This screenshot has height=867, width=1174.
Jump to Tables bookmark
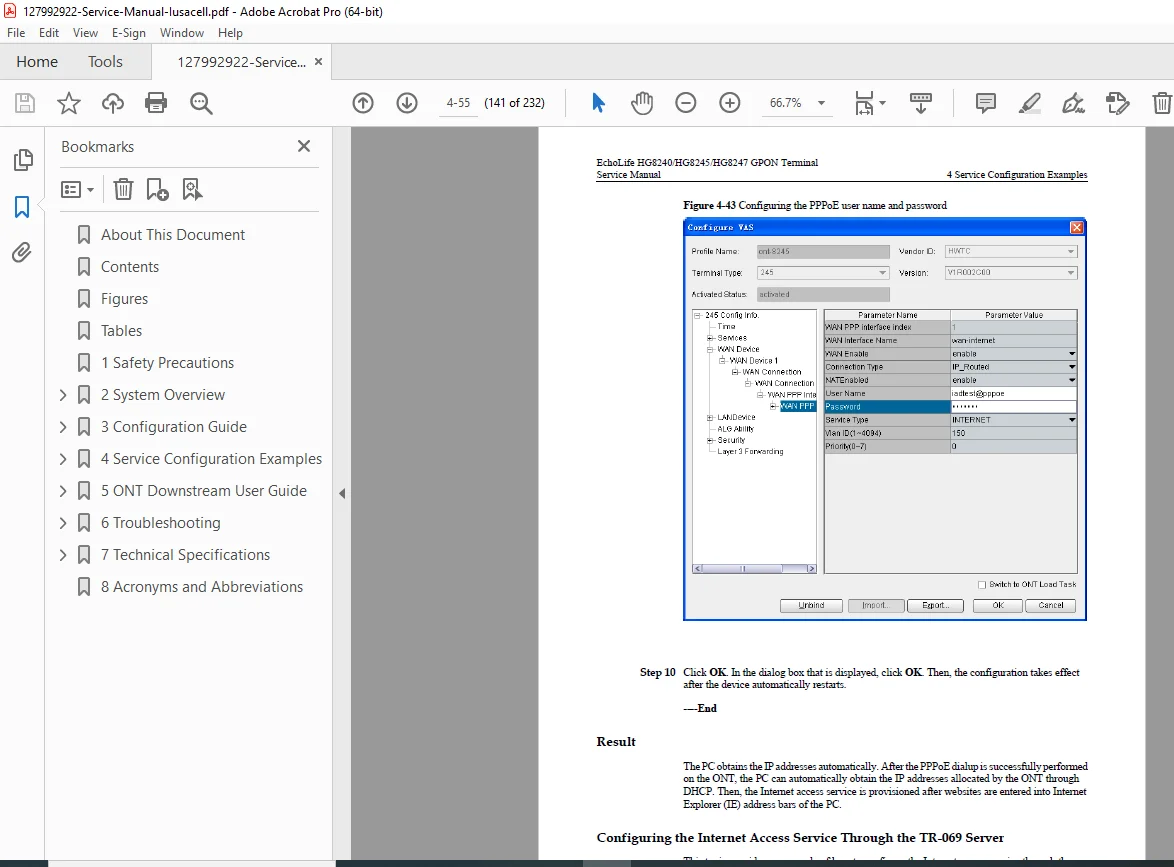coord(121,331)
